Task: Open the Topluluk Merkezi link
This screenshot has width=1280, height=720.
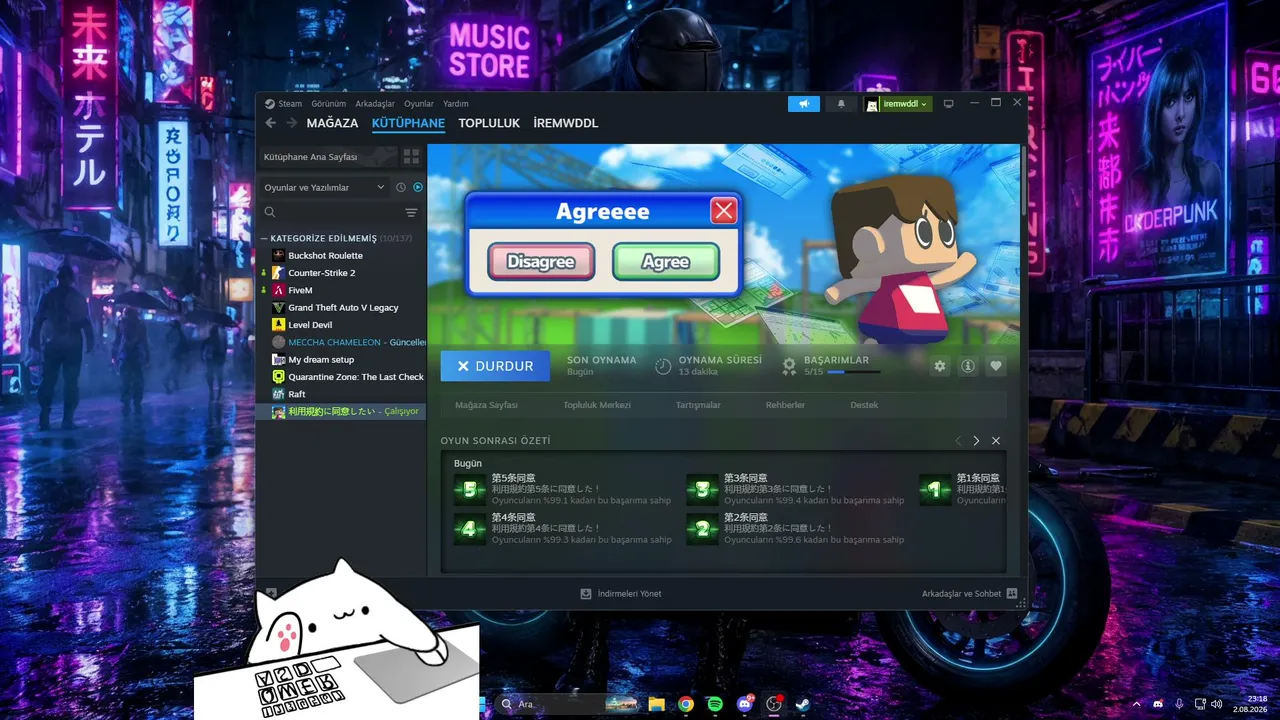Action: (x=597, y=405)
